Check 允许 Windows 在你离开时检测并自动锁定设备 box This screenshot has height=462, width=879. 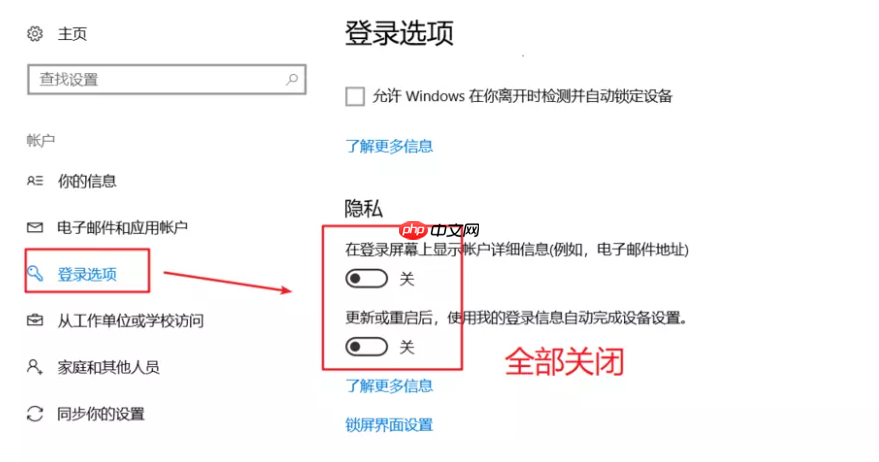pos(355,96)
